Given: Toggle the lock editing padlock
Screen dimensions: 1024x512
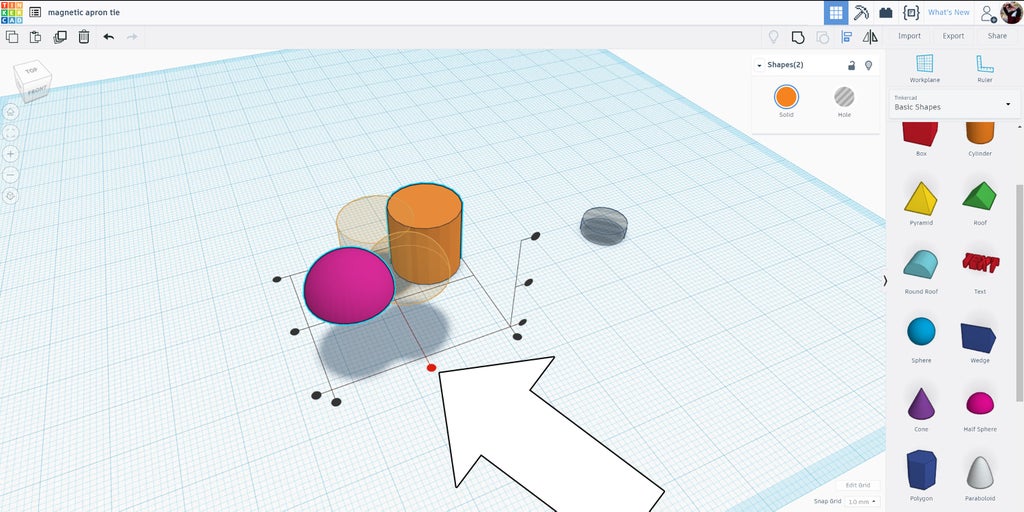Looking at the screenshot, I should (852, 65).
